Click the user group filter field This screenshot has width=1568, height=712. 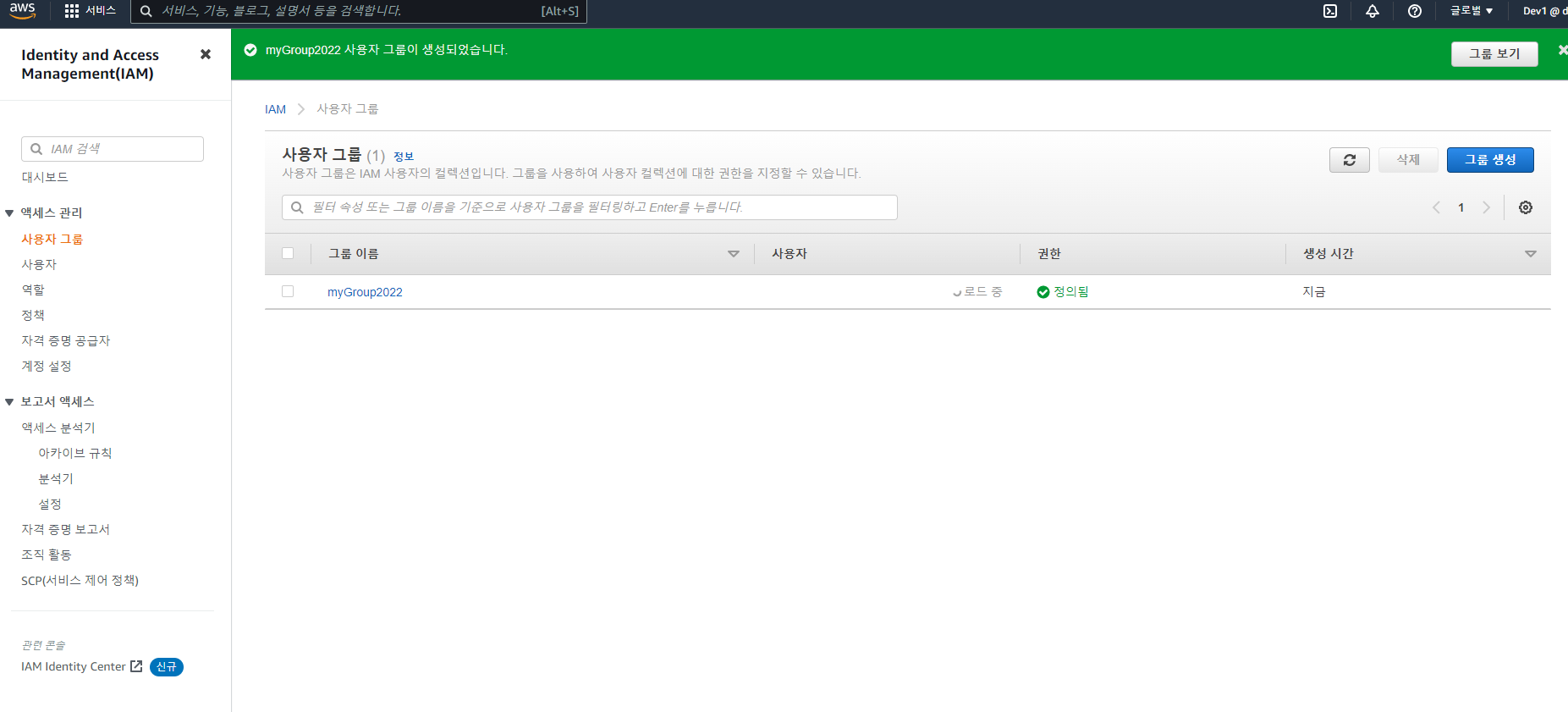tap(590, 207)
